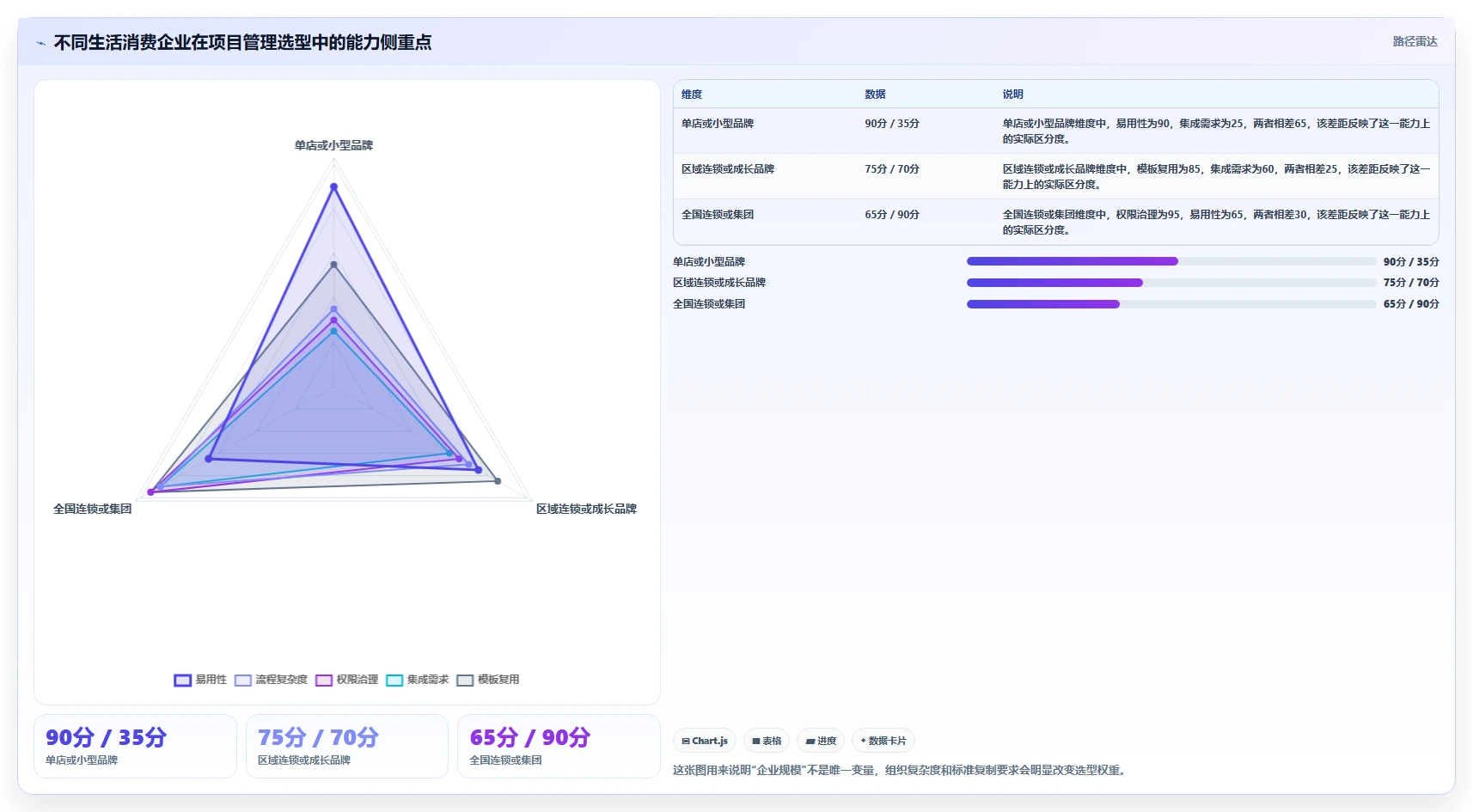Select the 区域连锁或成长品牌 table row name
The width and height of the screenshot is (1473, 812).
coord(728,169)
